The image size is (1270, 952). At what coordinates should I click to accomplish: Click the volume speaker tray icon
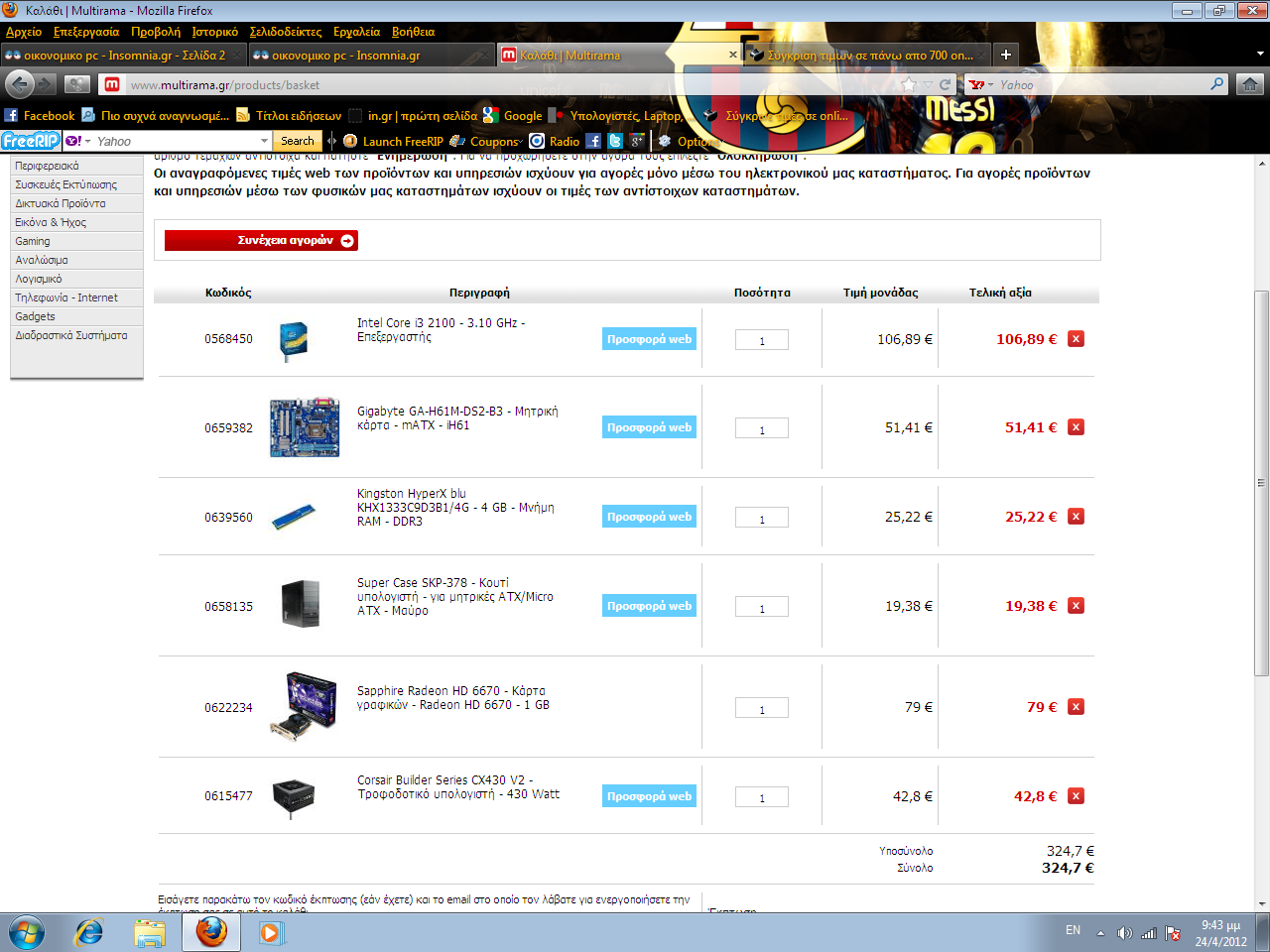(x=1124, y=933)
